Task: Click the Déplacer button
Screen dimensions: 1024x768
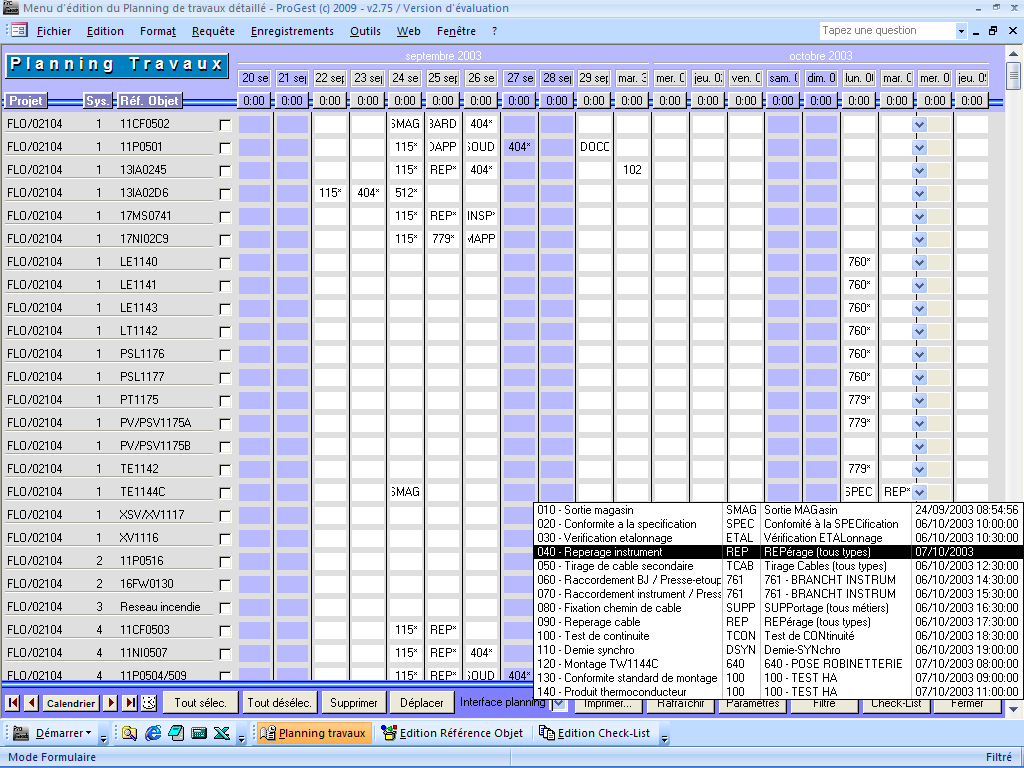Action: 421,703
